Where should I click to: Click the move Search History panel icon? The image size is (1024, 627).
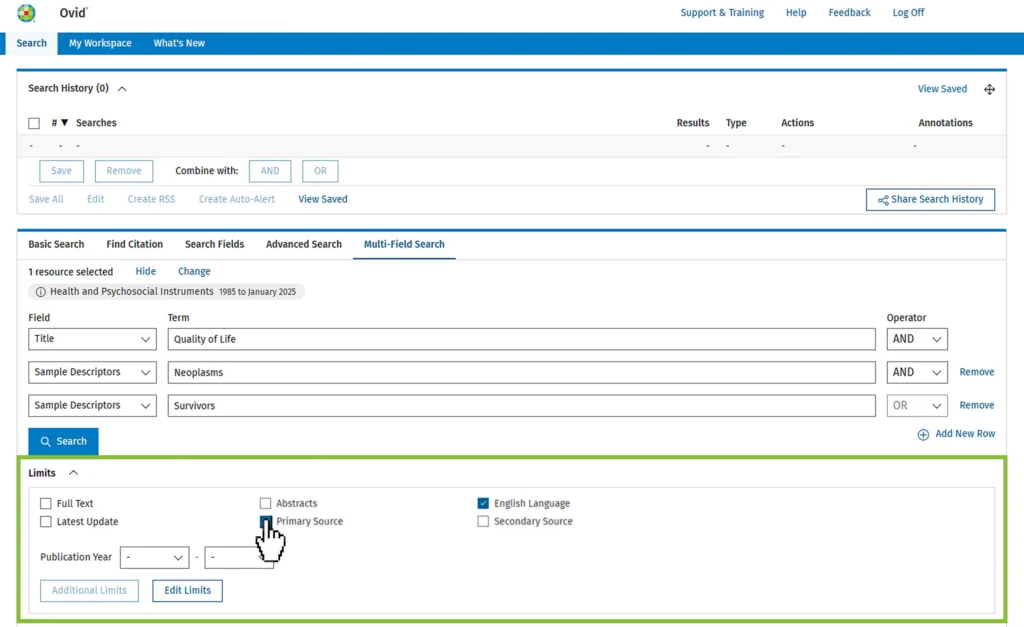(989, 89)
